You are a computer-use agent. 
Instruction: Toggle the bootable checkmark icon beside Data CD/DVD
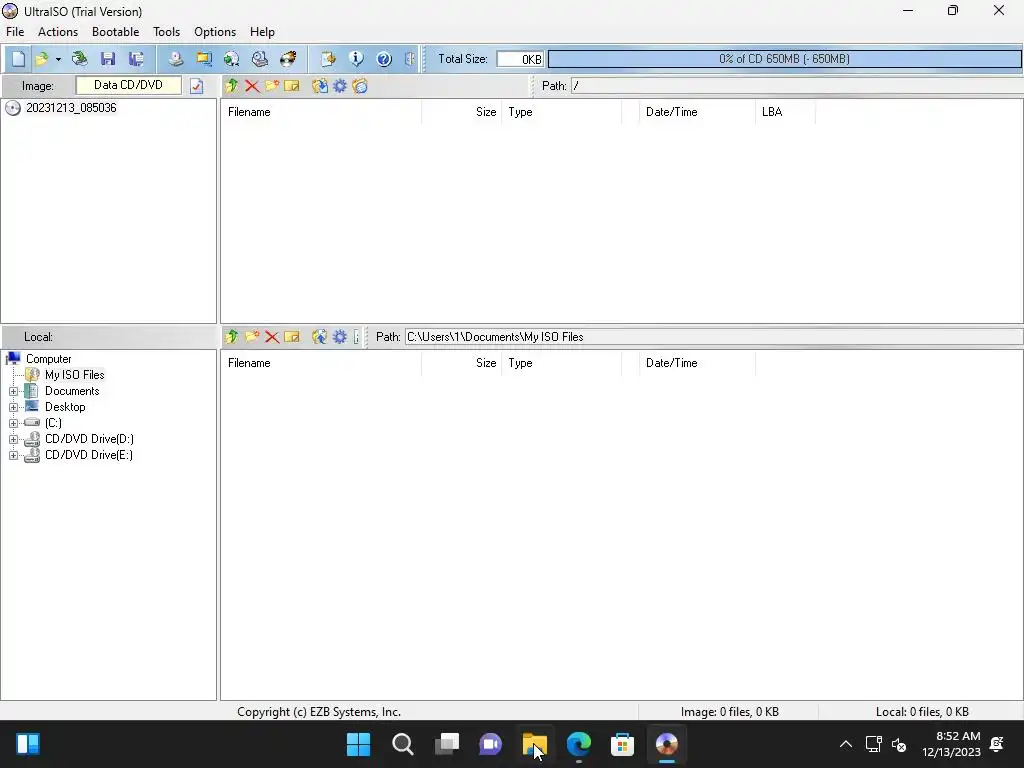(197, 86)
